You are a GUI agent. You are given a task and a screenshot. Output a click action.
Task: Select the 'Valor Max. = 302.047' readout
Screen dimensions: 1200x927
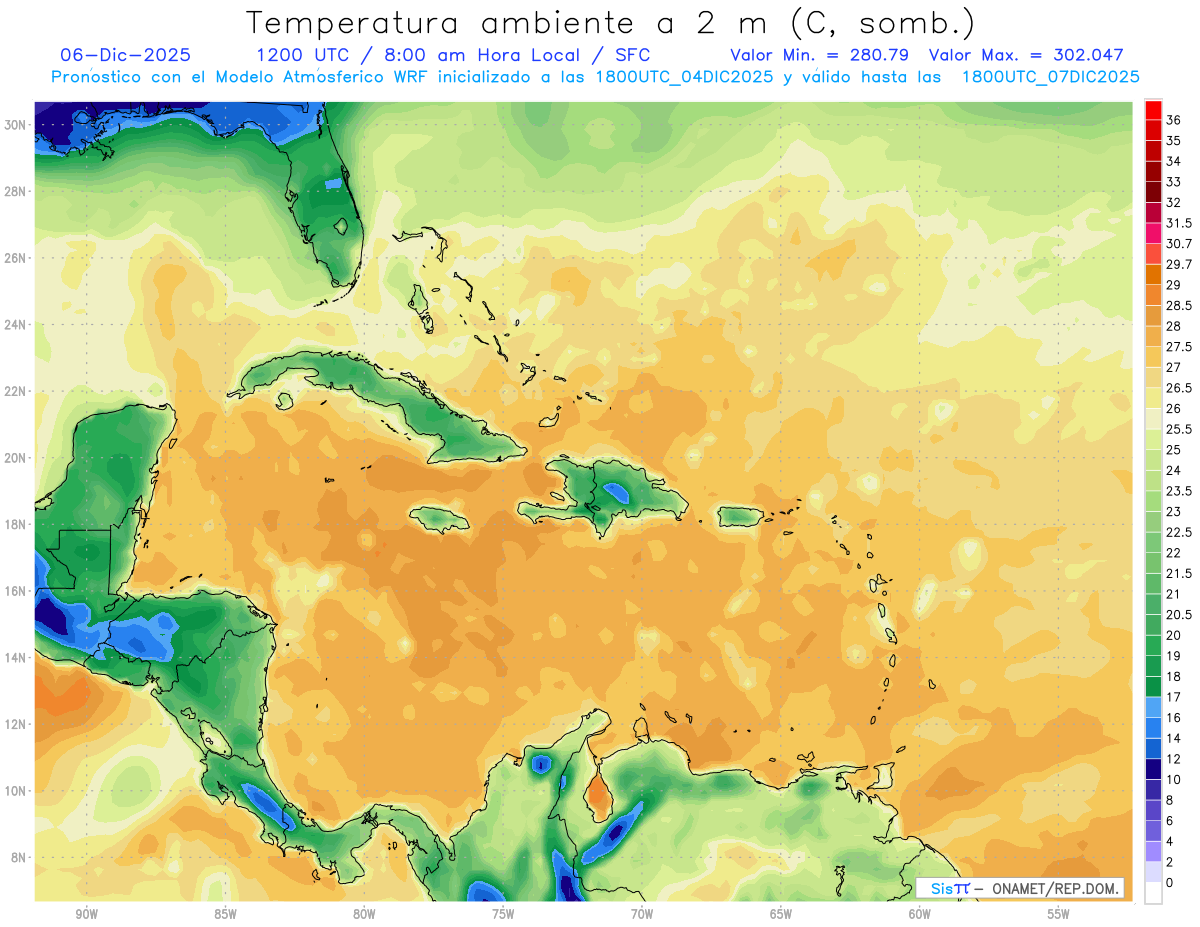[1026, 56]
